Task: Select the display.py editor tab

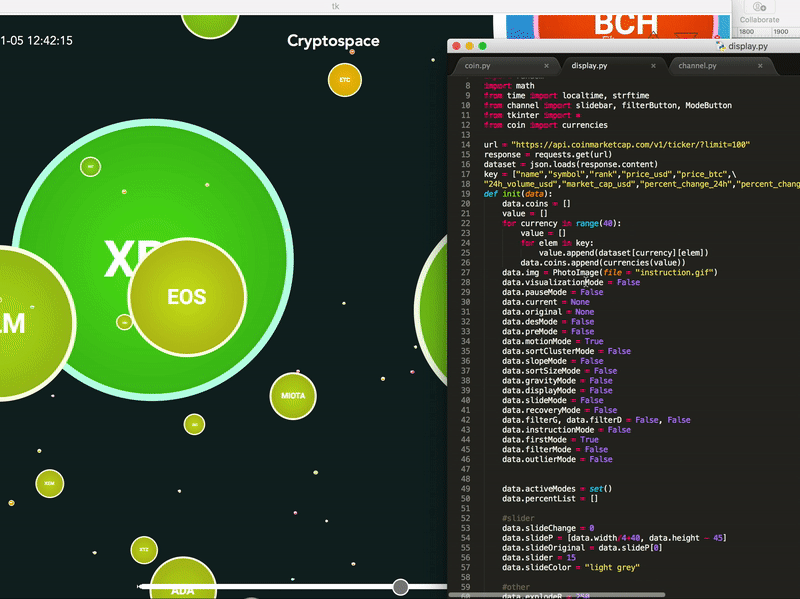Action: (x=589, y=66)
